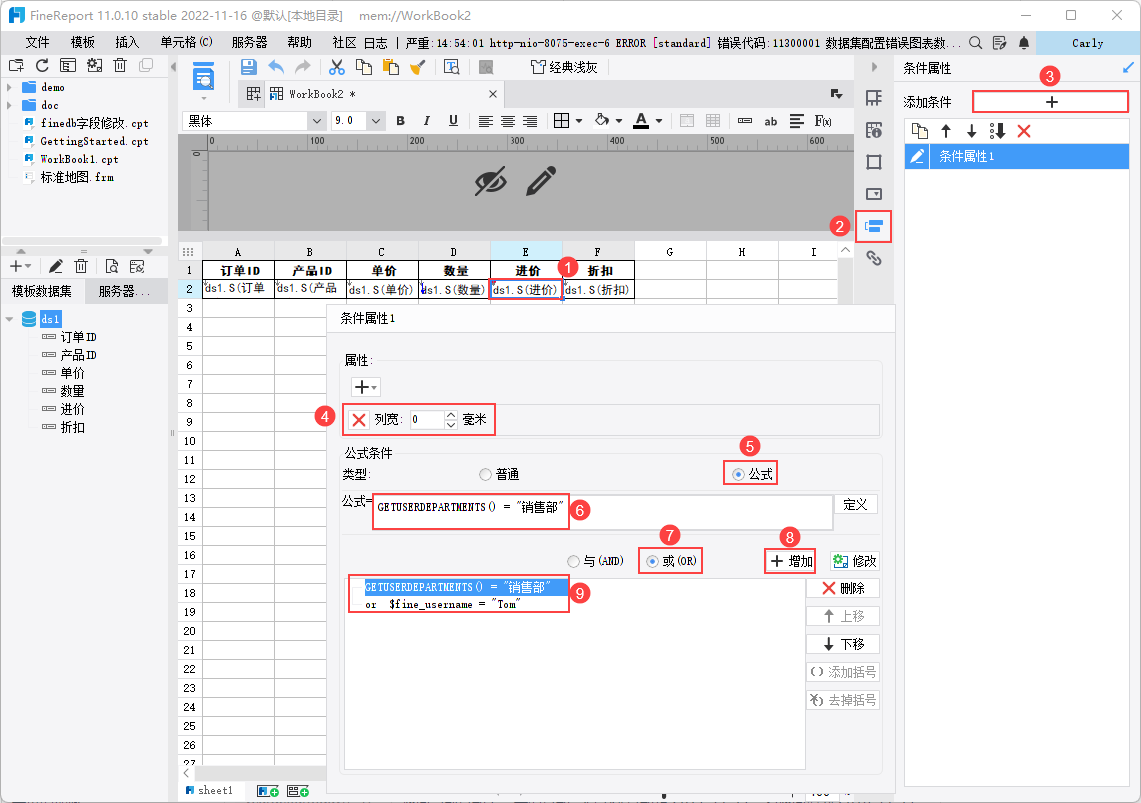Image resolution: width=1141 pixels, height=803 pixels.
Task: Expand the demo folder
Action: (9, 87)
